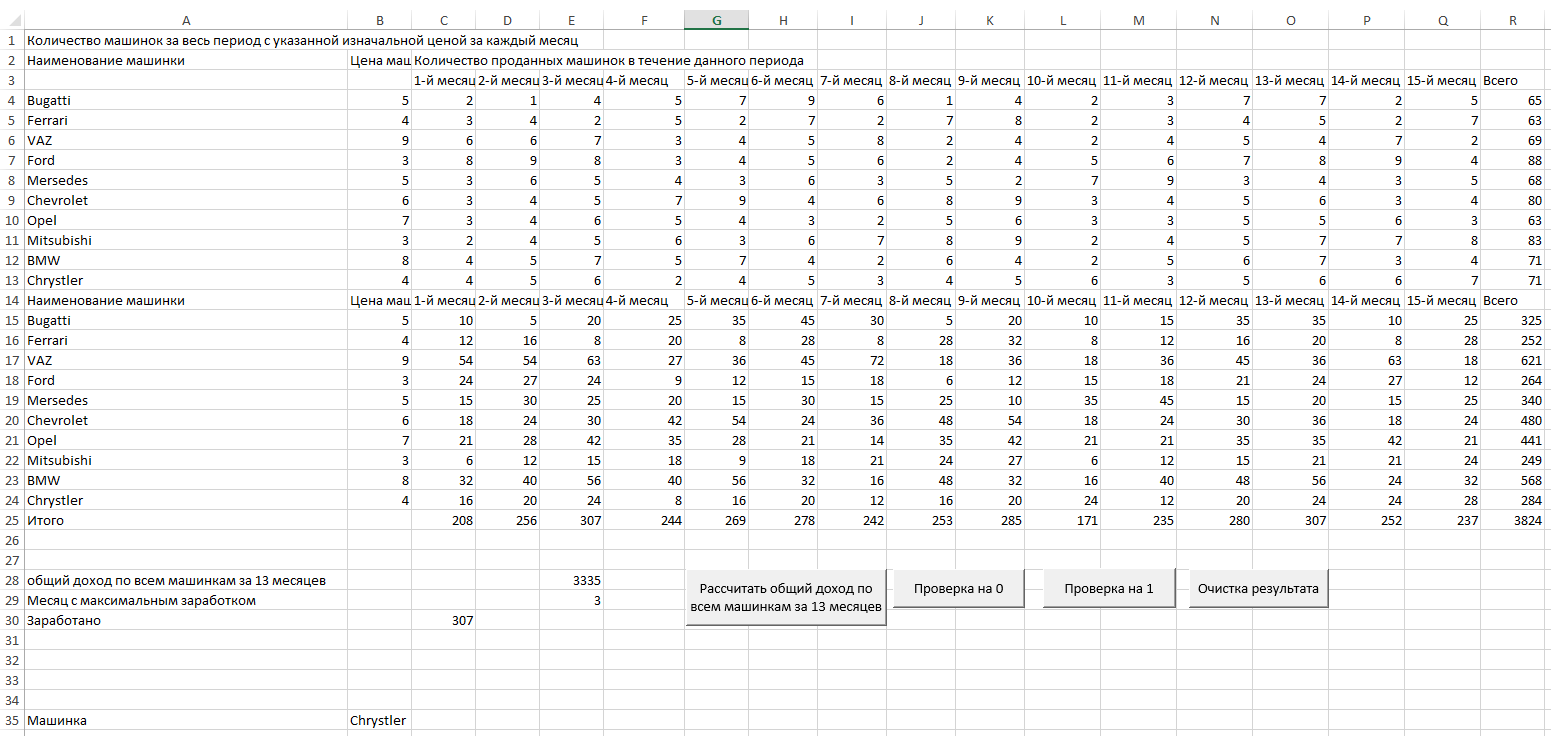Select Наименование машинки cell in row 14
The image size is (1551, 736).
pyautogui.click(x=186, y=300)
